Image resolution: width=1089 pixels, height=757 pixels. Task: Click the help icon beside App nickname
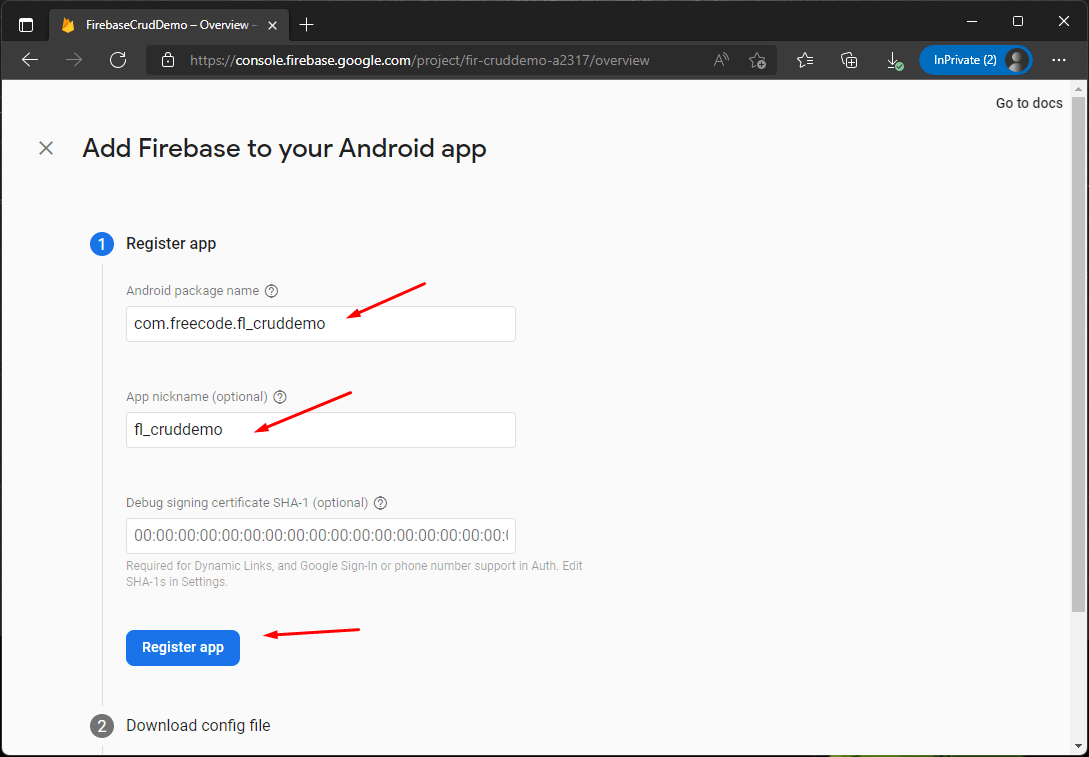[279, 396]
